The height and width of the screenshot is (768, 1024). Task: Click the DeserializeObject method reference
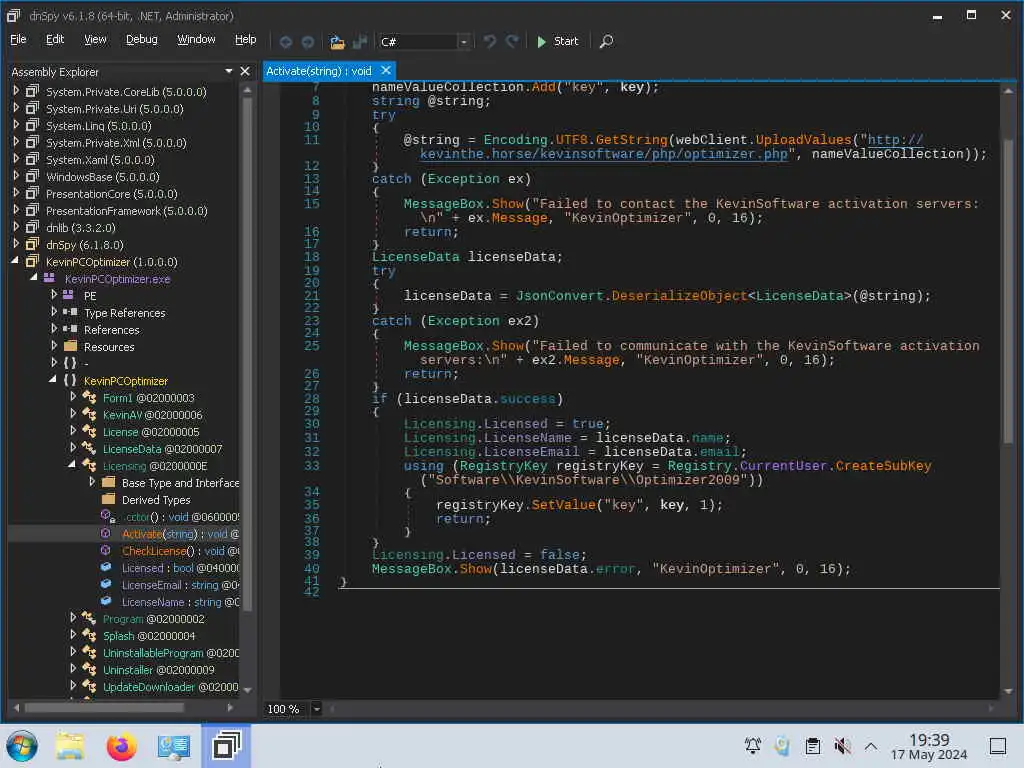click(679, 296)
